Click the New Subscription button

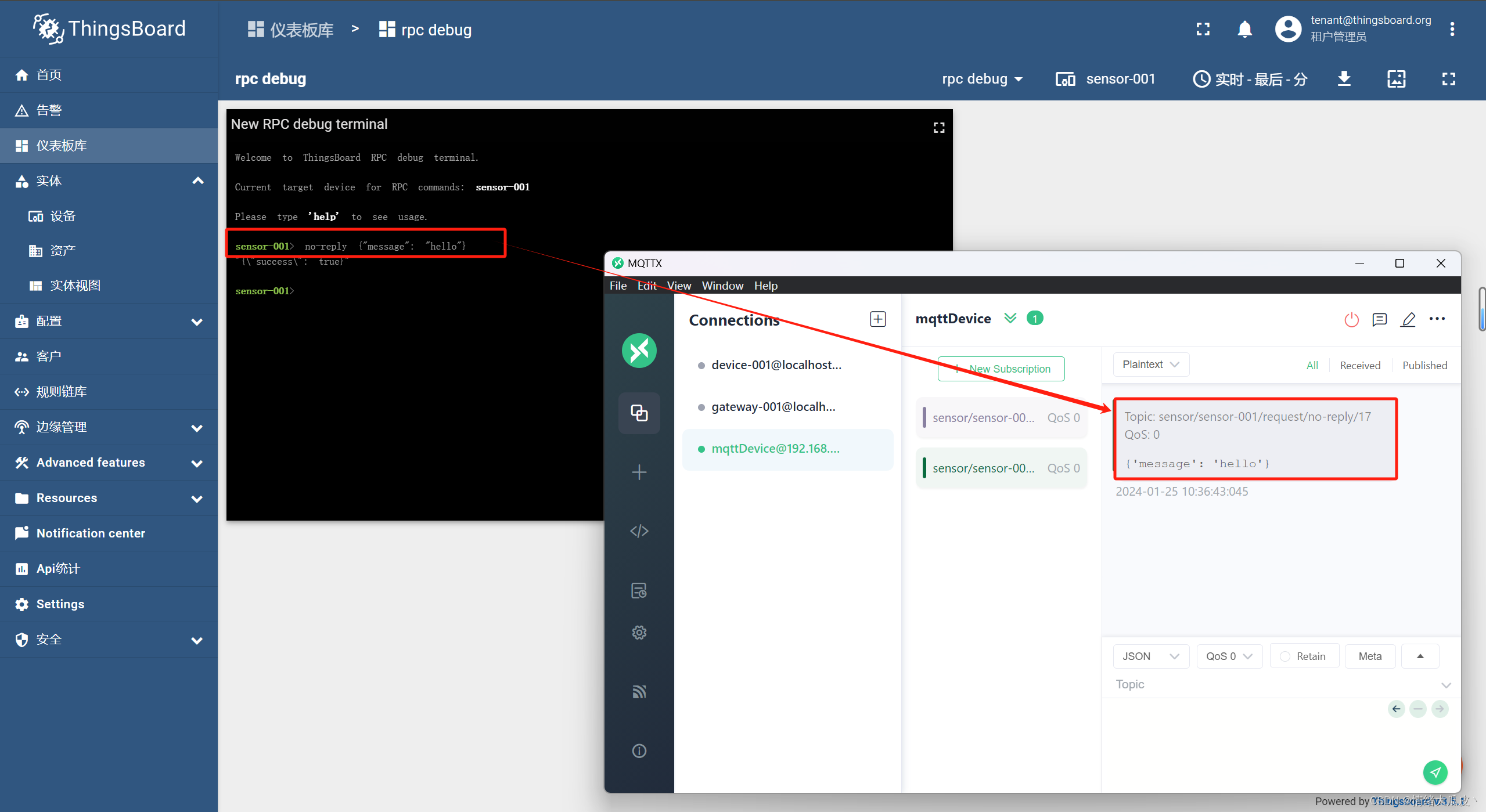pyautogui.click(x=1001, y=369)
